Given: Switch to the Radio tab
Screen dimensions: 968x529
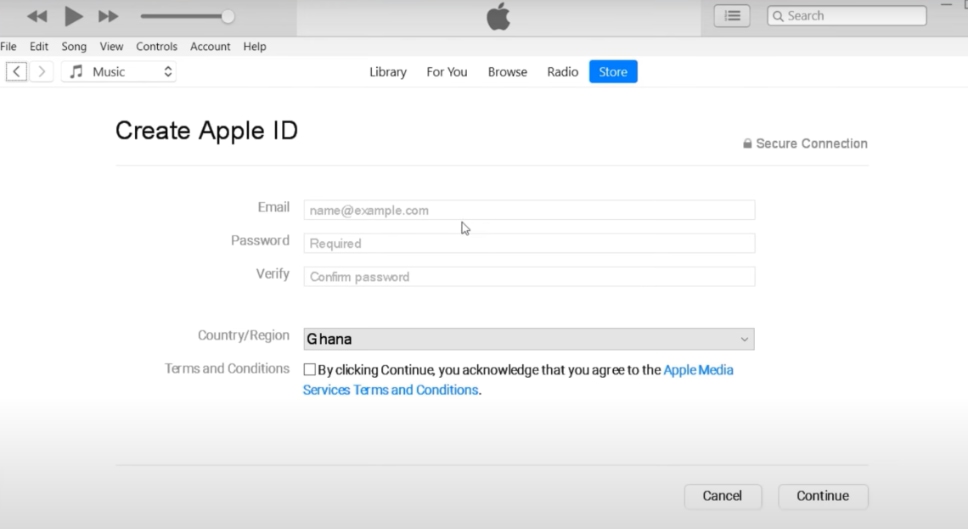Looking at the screenshot, I should coord(562,72).
